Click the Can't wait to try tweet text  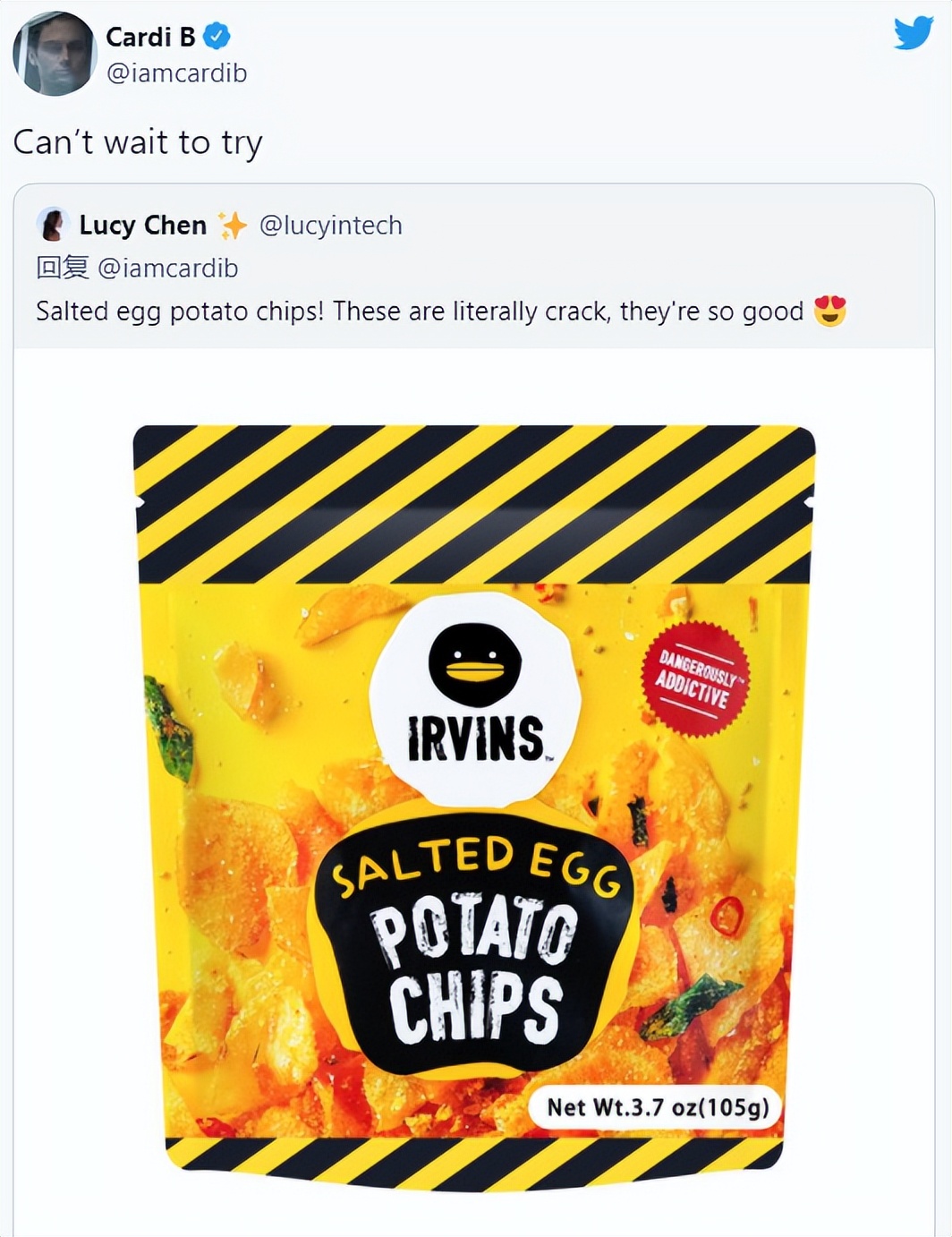(x=138, y=143)
